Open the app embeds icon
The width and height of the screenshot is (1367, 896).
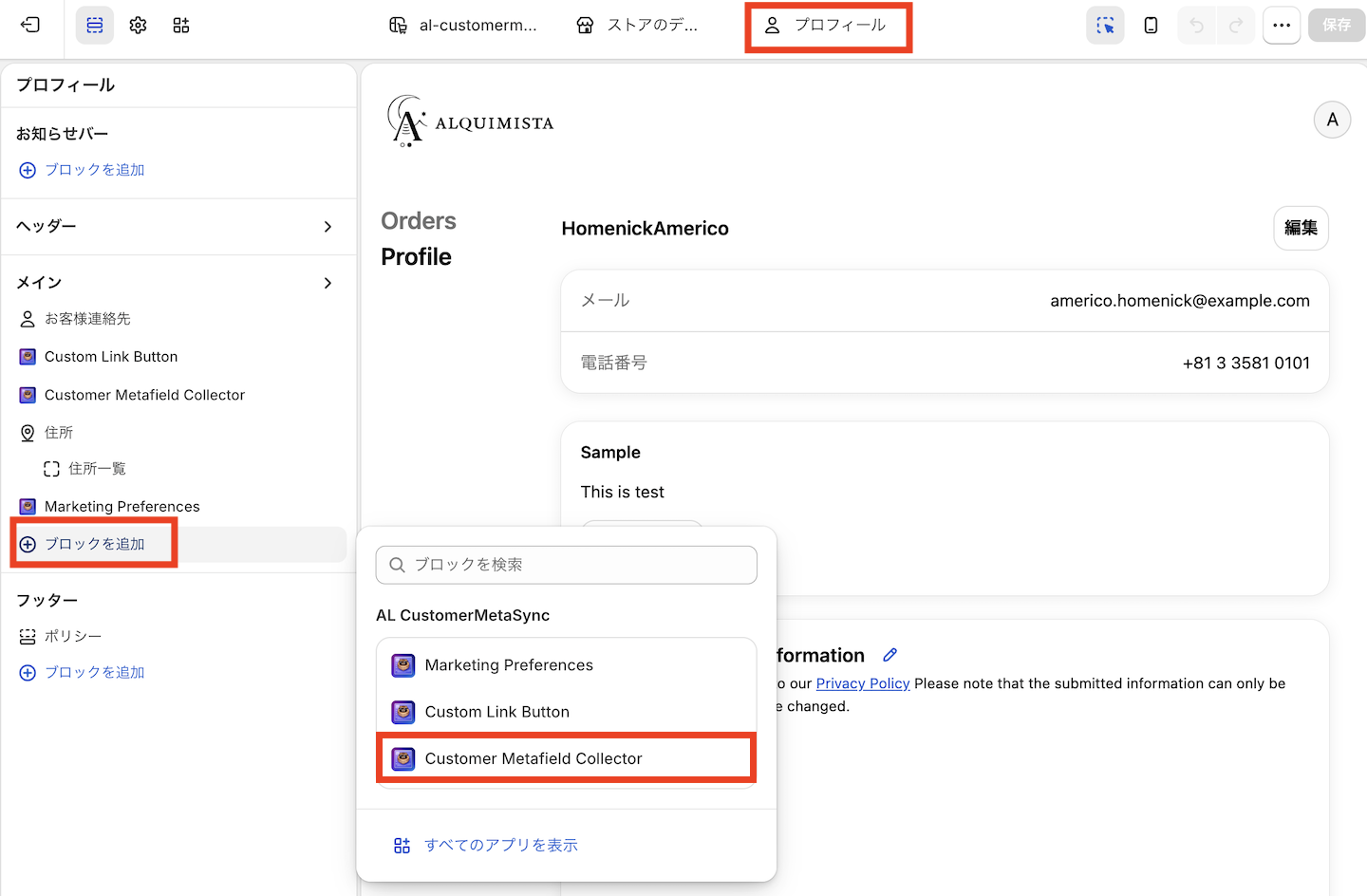pyautogui.click(x=181, y=25)
